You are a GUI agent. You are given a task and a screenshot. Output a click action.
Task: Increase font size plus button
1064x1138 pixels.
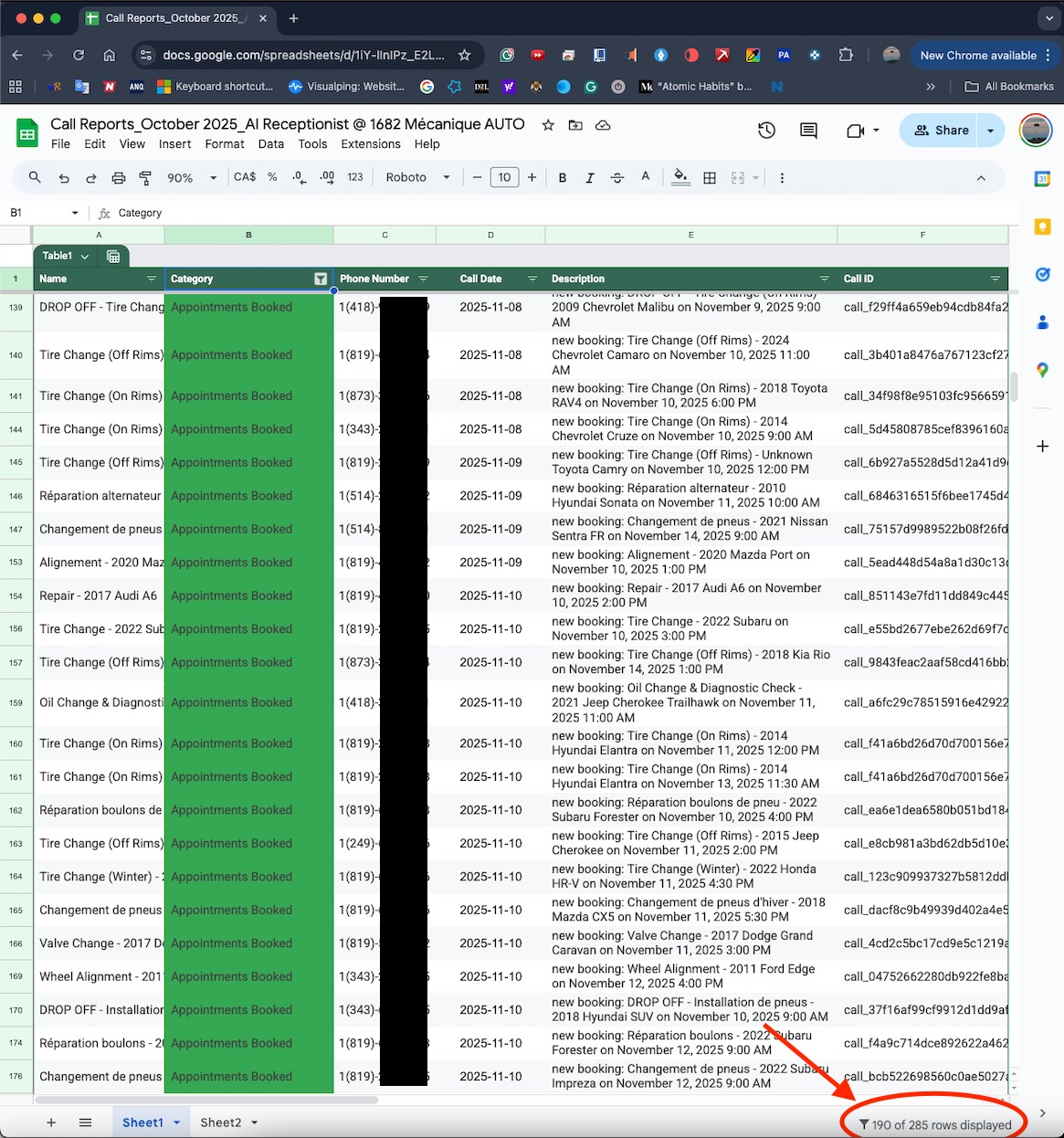[532, 177]
